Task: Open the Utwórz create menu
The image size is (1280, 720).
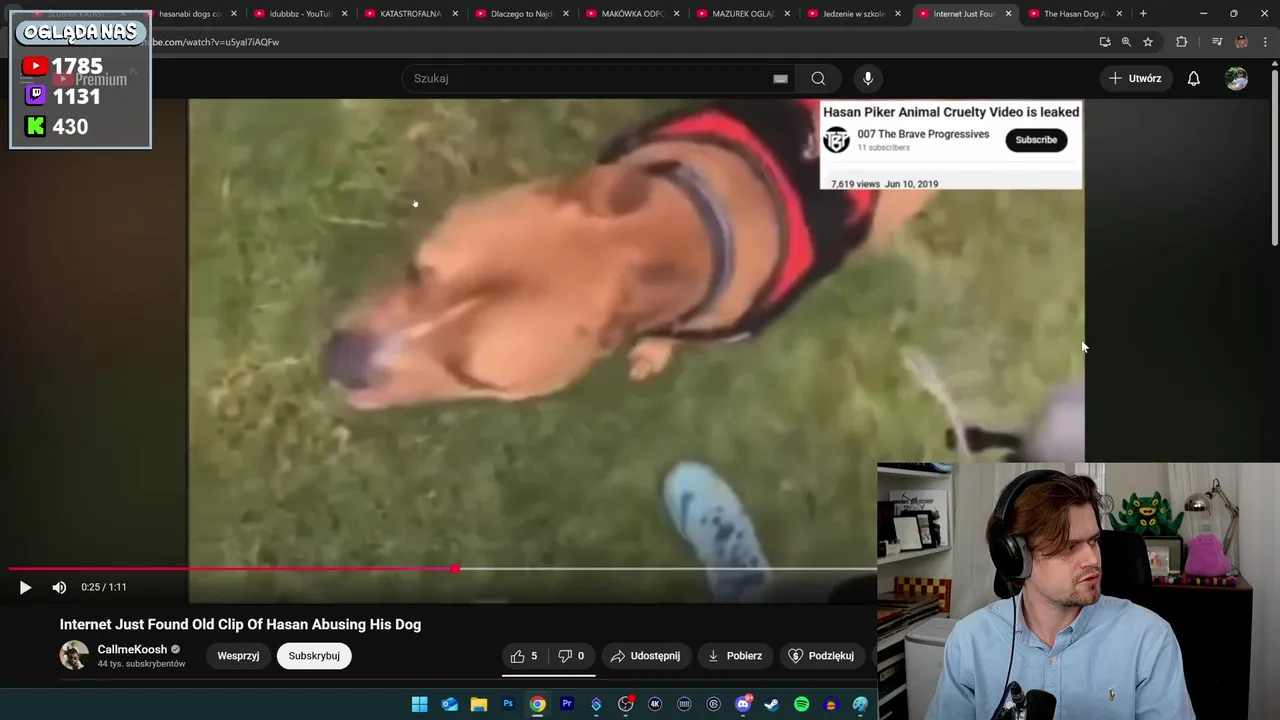Action: (1135, 78)
